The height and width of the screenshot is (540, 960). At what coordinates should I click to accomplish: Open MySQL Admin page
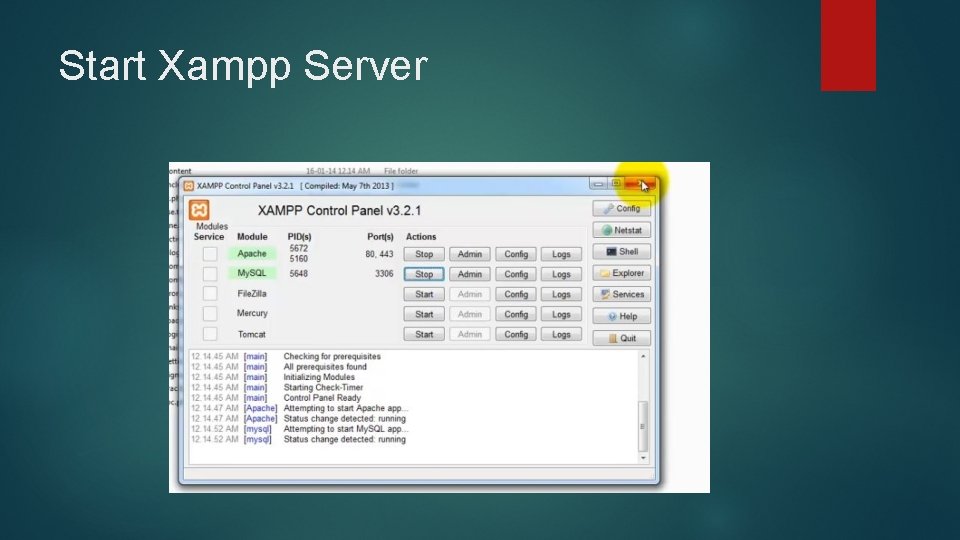pos(470,274)
